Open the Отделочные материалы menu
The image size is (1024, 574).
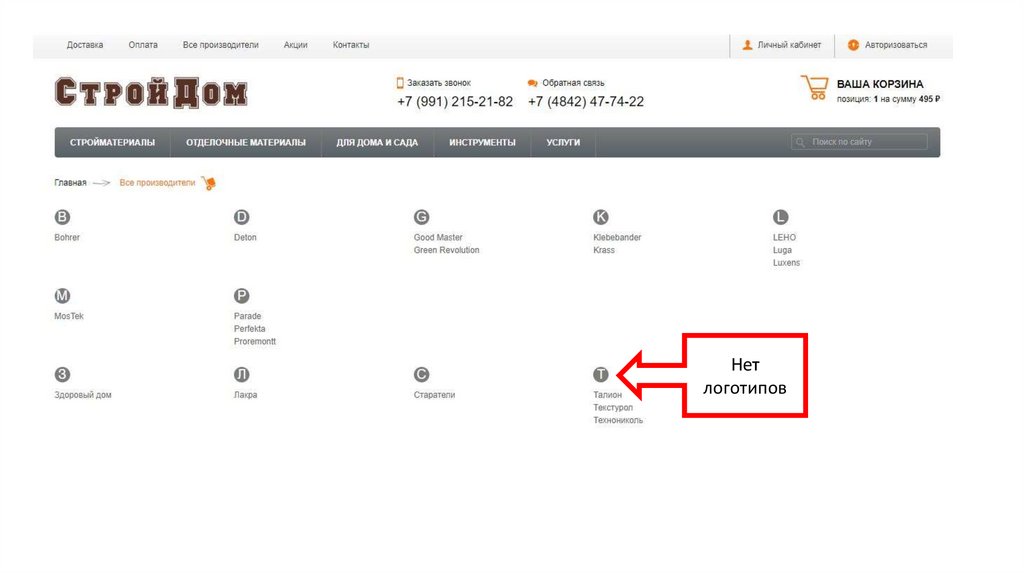click(245, 143)
